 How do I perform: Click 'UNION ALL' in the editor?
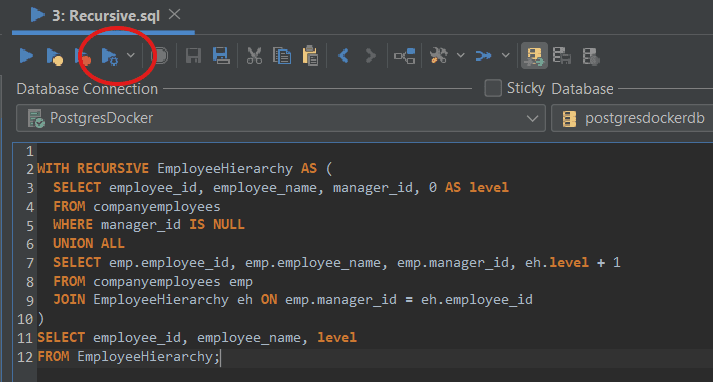point(89,244)
